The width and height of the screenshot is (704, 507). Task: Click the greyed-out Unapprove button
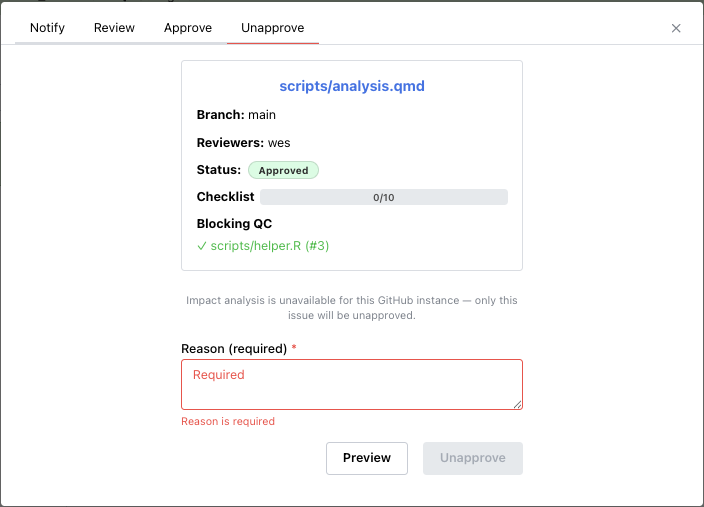473,458
